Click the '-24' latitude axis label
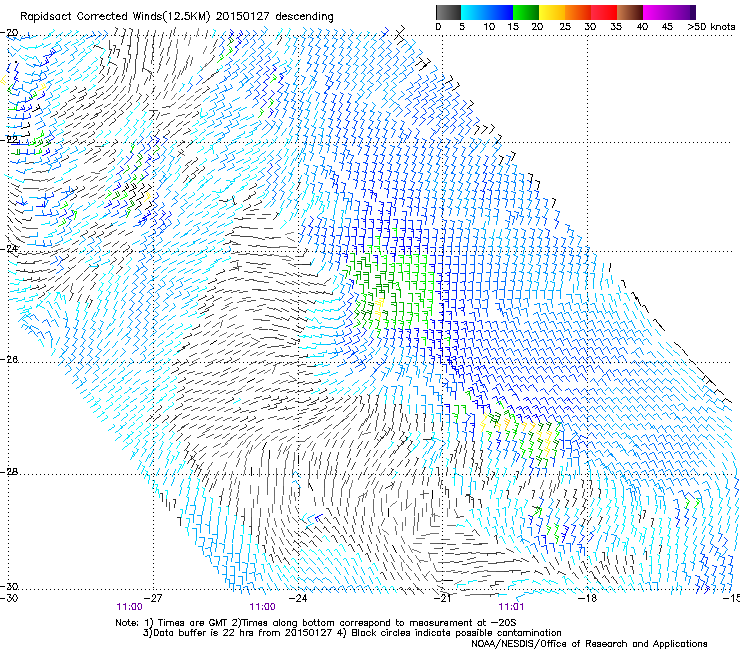 [10, 248]
